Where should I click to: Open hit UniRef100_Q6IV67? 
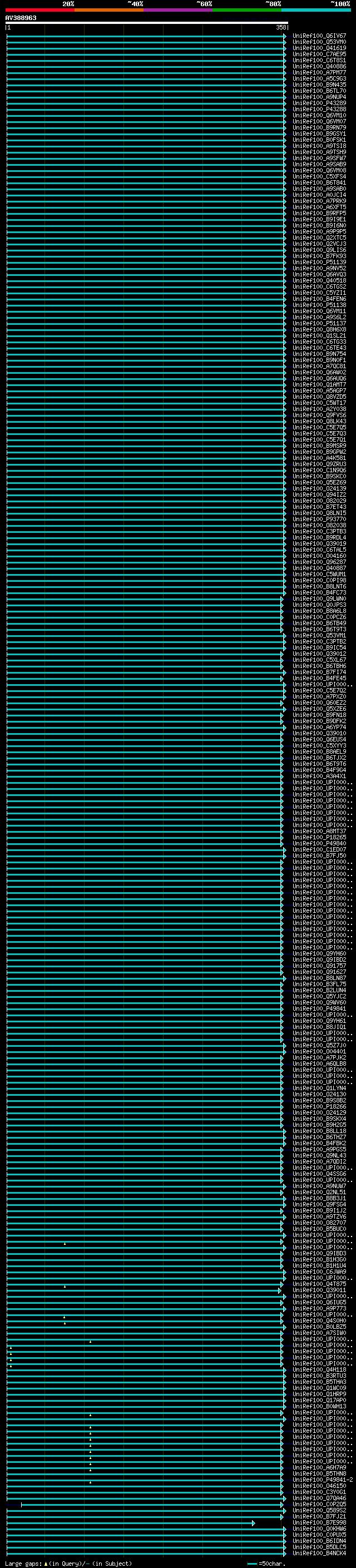(319, 36)
